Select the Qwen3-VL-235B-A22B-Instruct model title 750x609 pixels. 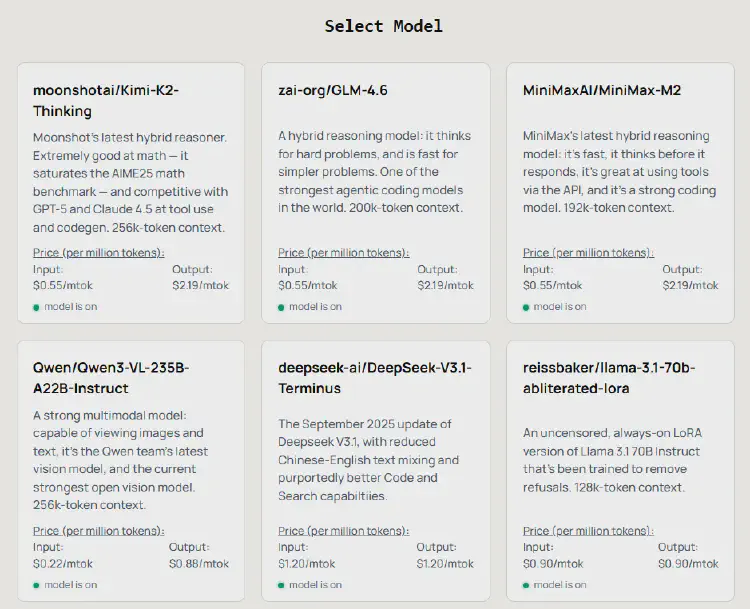(111, 377)
